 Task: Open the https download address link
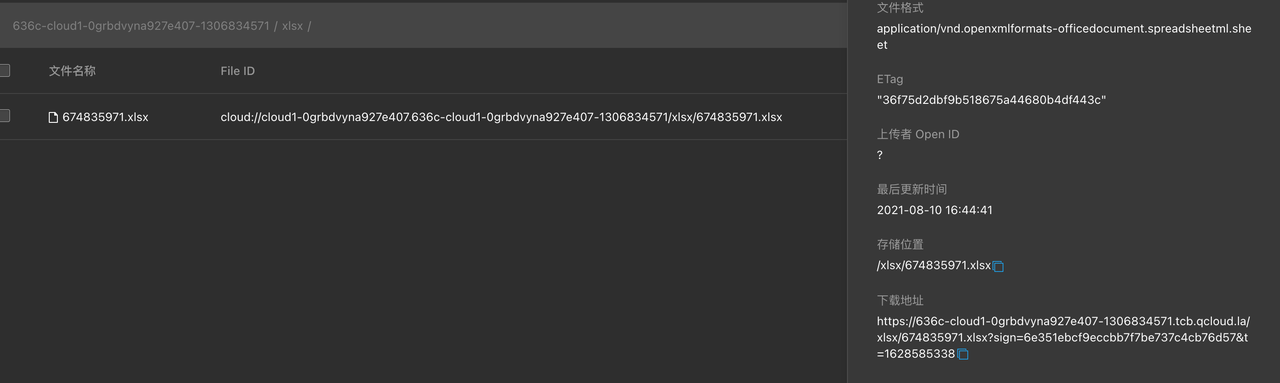[1063, 338]
